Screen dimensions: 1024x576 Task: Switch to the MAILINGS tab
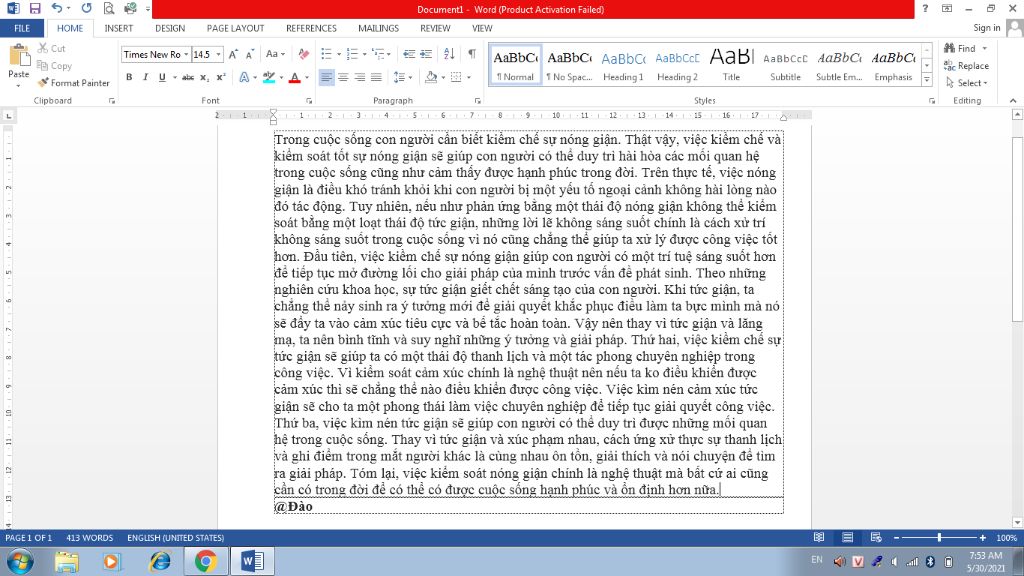[x=378, y=28]
